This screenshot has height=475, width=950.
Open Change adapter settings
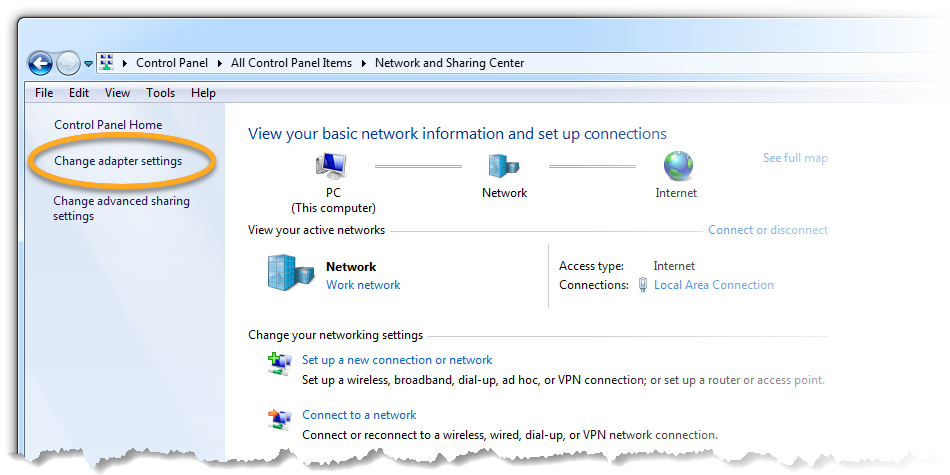click(x=118, y=161)
